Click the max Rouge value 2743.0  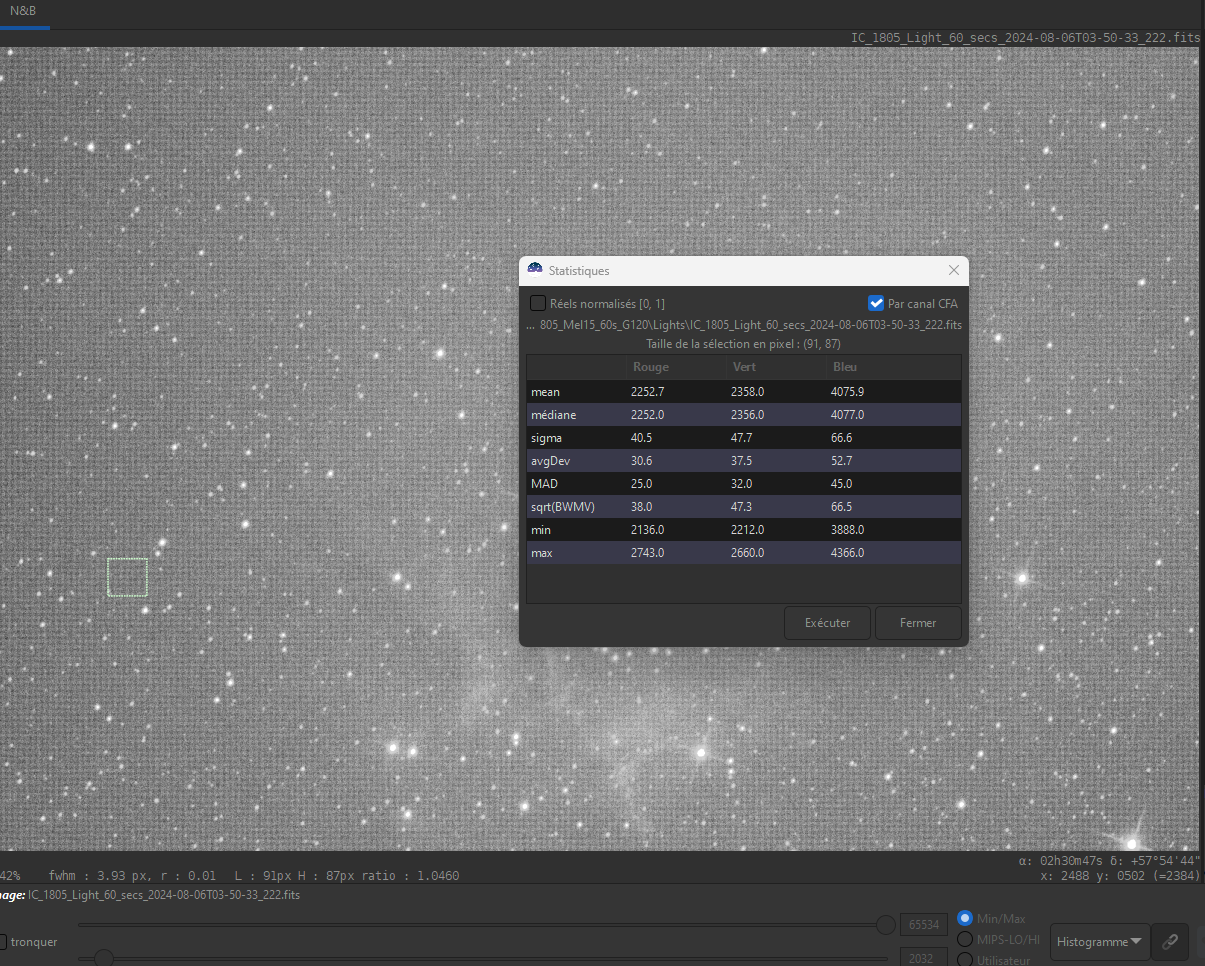tap(647, 553)
